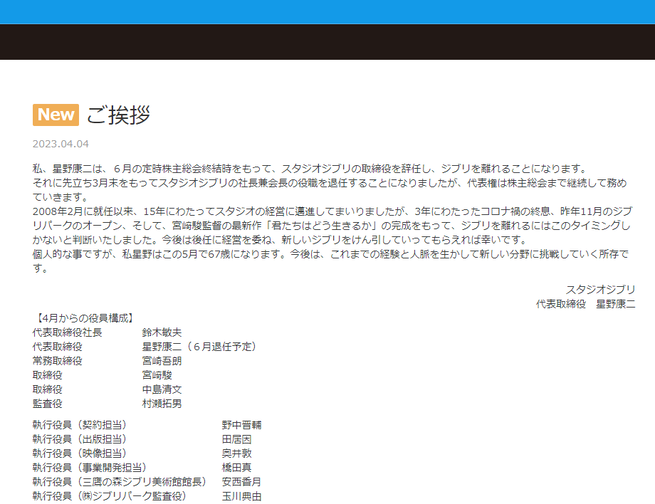The image size is (655, 504).
Task: Click the name 宮崎吾朗
Action: [162, 361]
